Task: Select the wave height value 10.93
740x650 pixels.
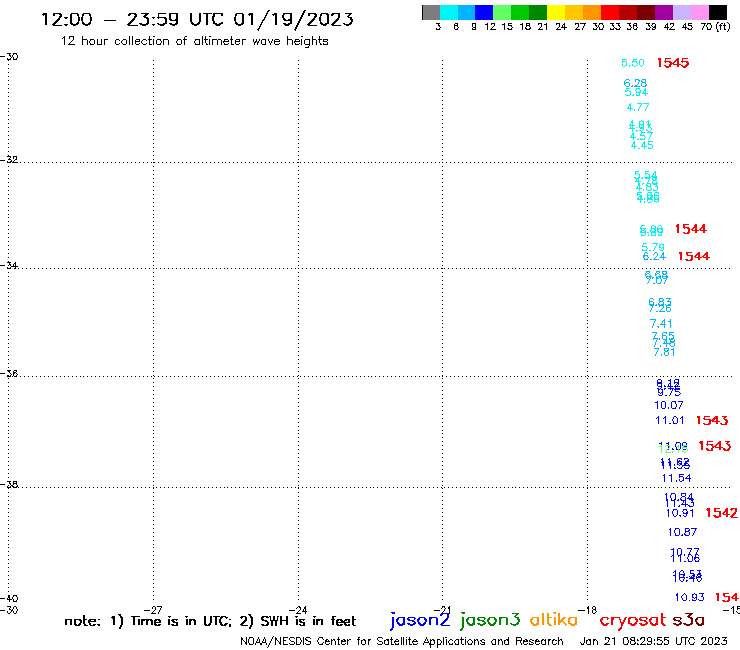Action: tap(690, 598)
